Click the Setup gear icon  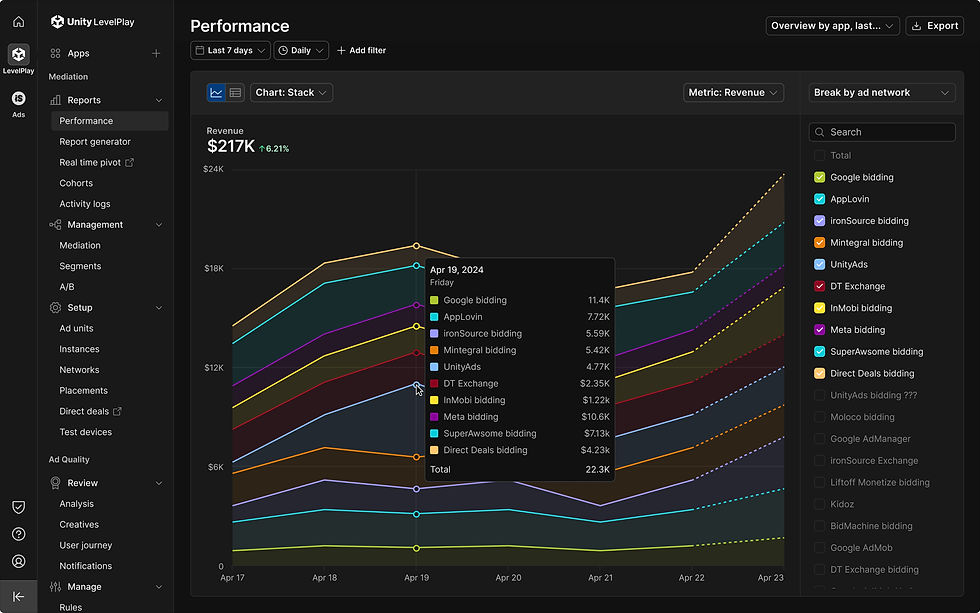point(55,307)
